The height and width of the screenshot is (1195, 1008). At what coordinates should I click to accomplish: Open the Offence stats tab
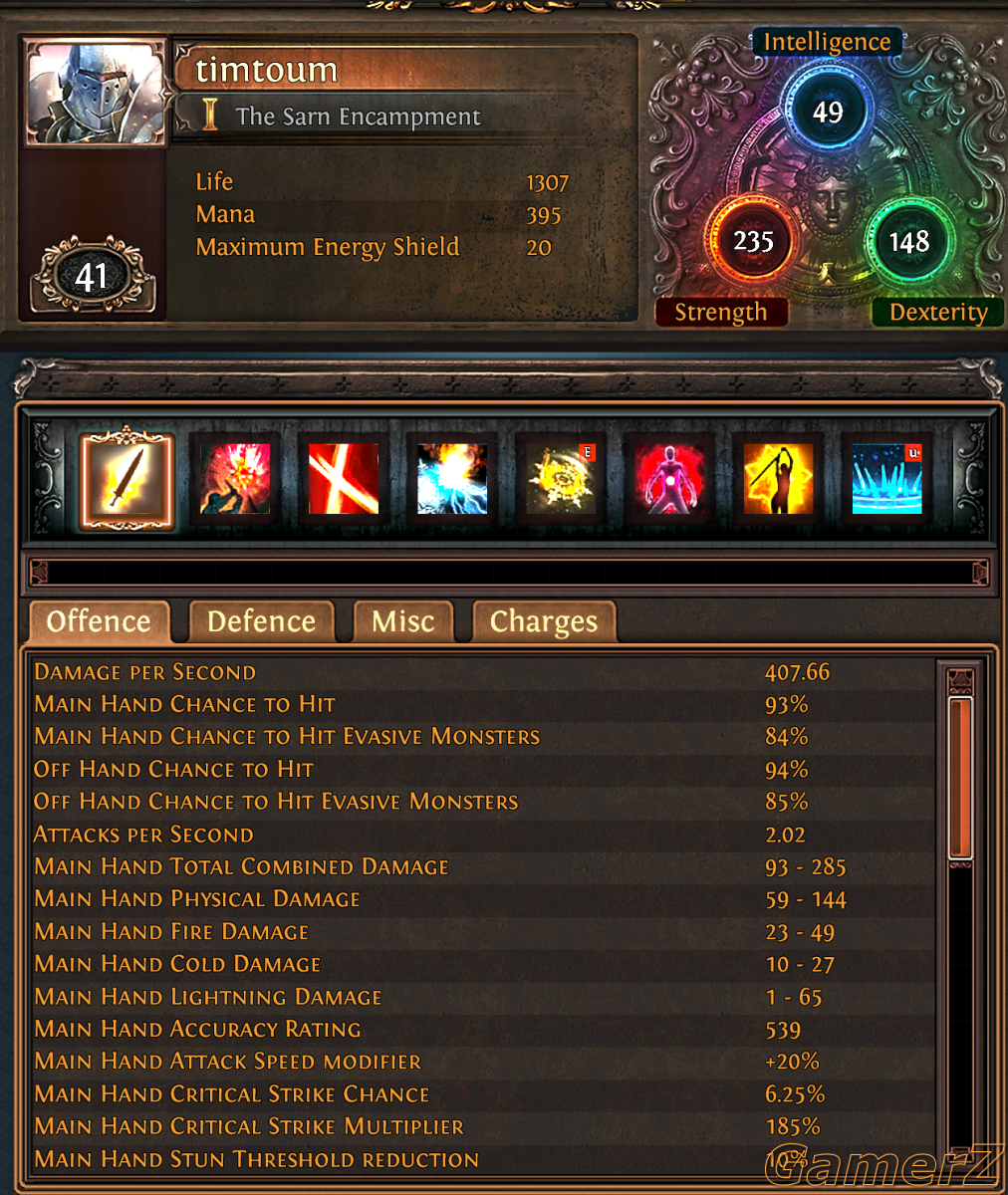coord(99,621)
